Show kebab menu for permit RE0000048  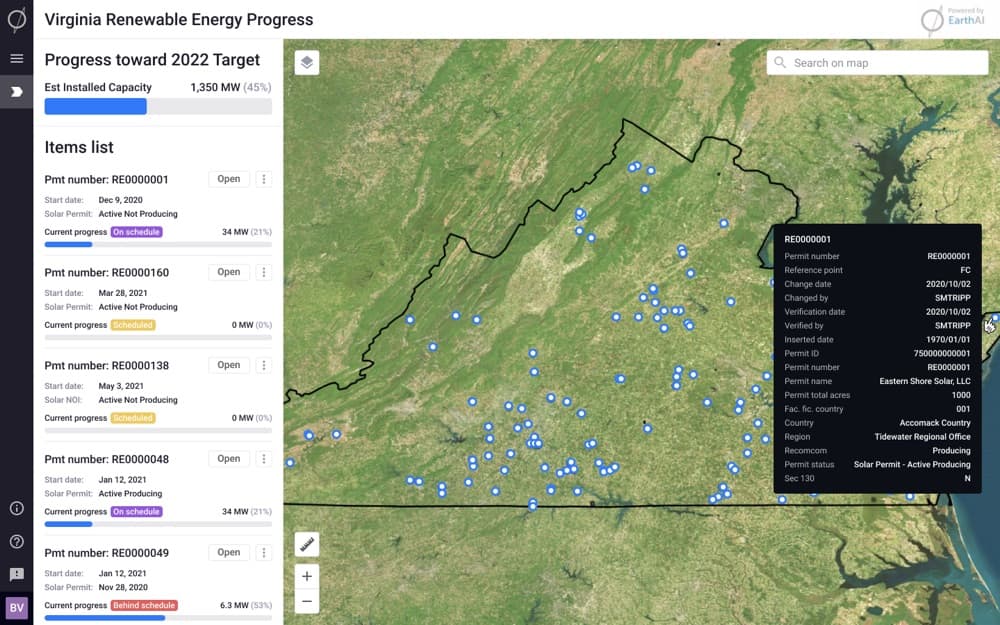pyautogui.click(x=264, y=459)
